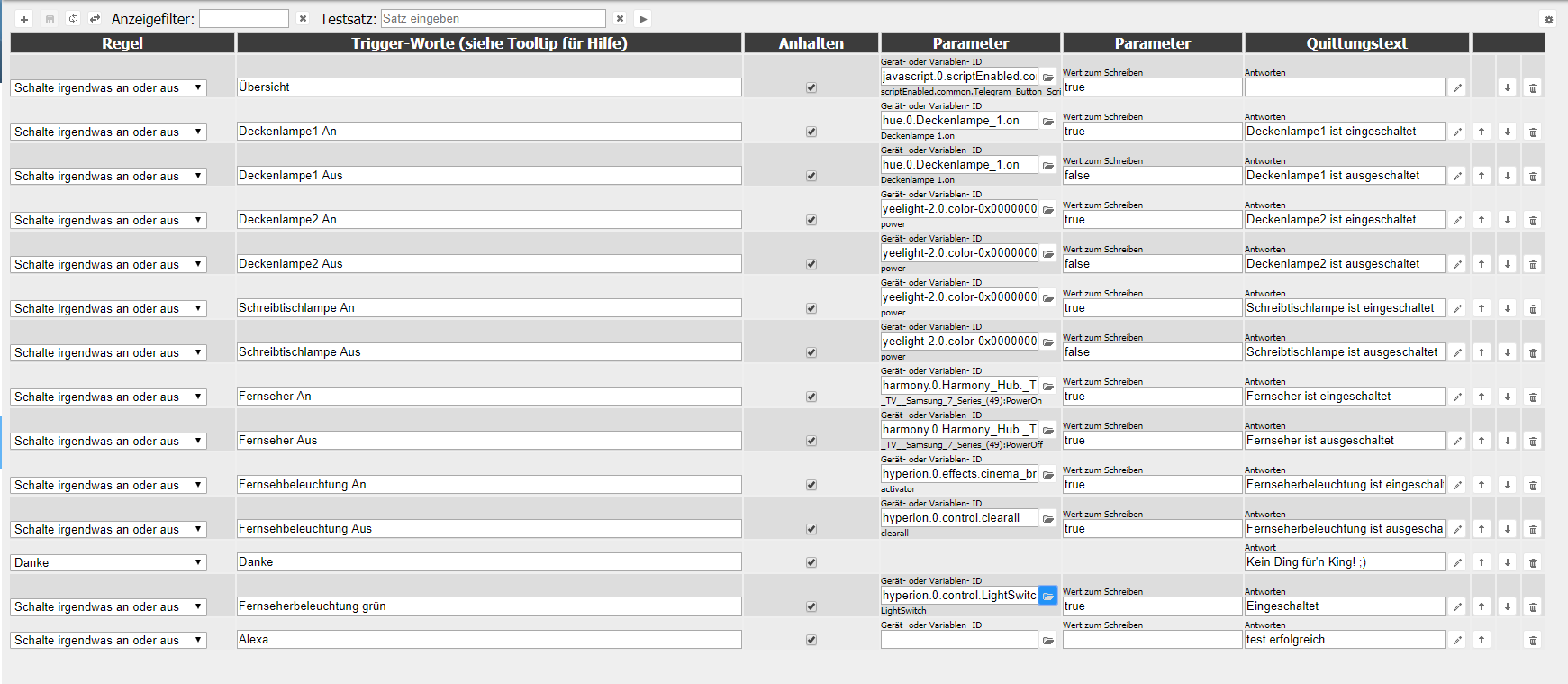Toggle Anhalten checkbox for Fernseher An
1568x684 pixels.
point(811,397)
